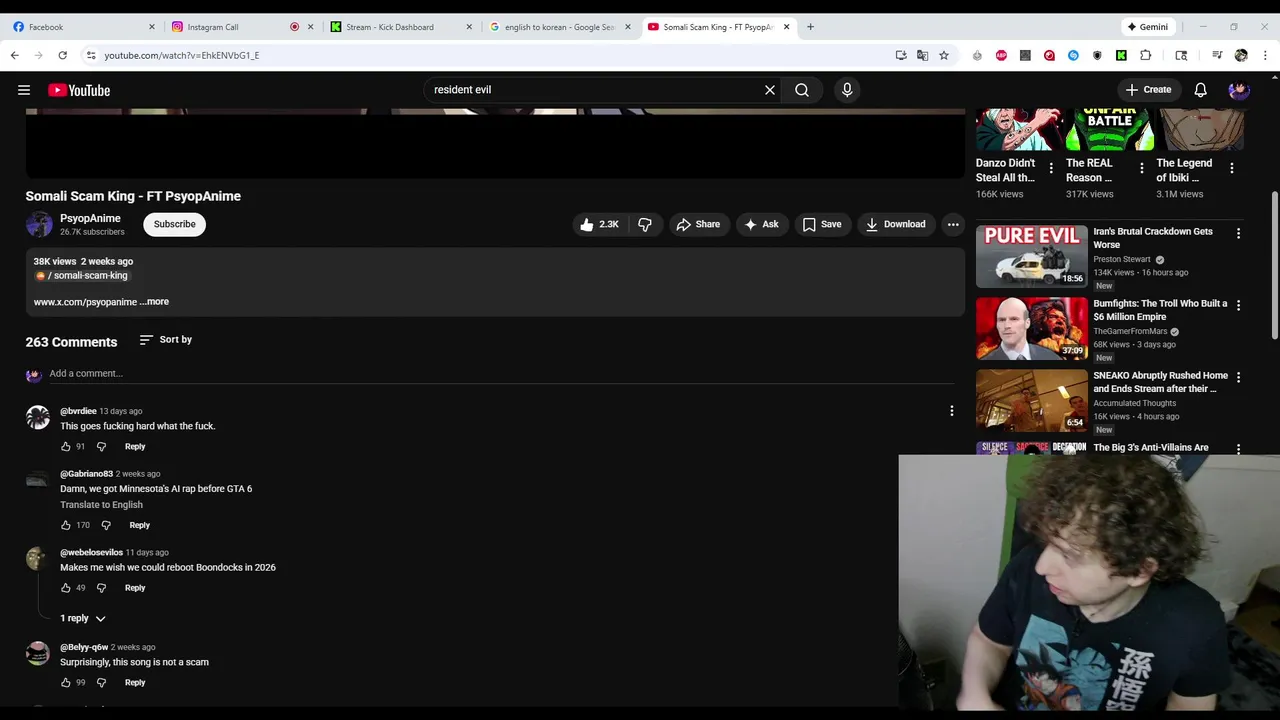Like @Gabriano83's comment
Viewport: 1280px width, 720px height.
[x=66, y=525]
